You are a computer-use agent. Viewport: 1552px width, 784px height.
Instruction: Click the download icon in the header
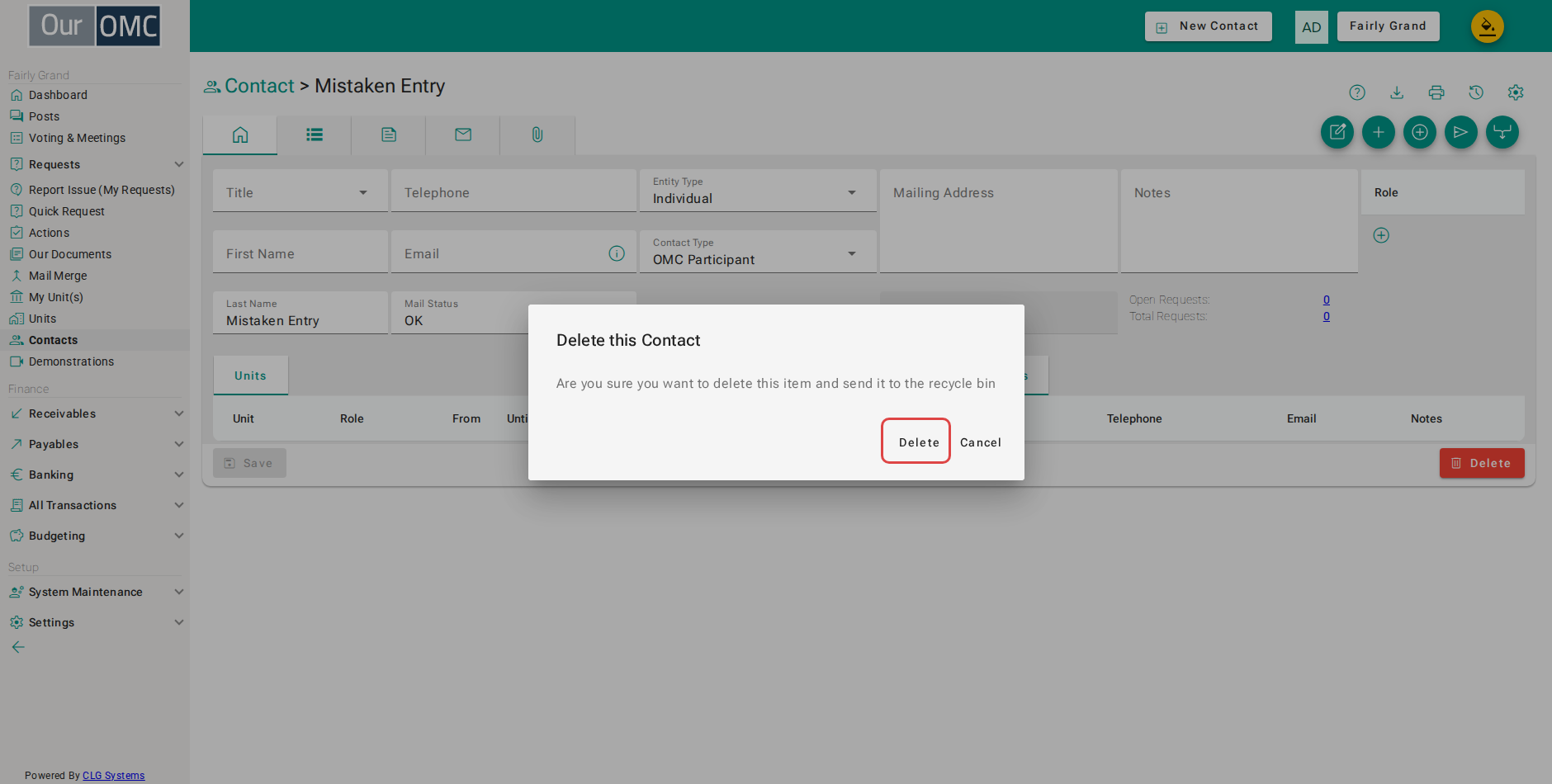(1397, 92)
